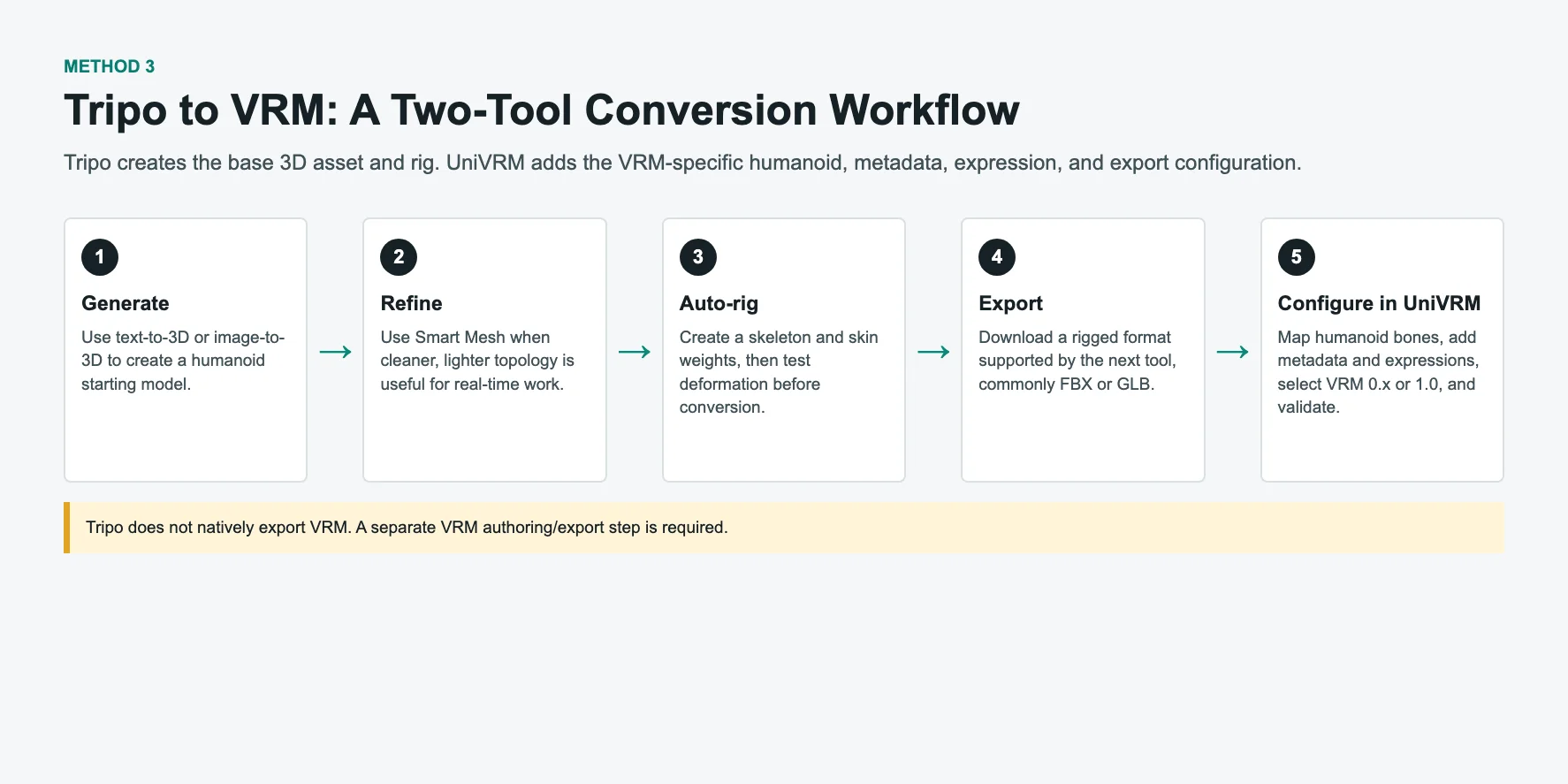
Task: Click the step 2 number badge
Action: (x=399, y=257)
